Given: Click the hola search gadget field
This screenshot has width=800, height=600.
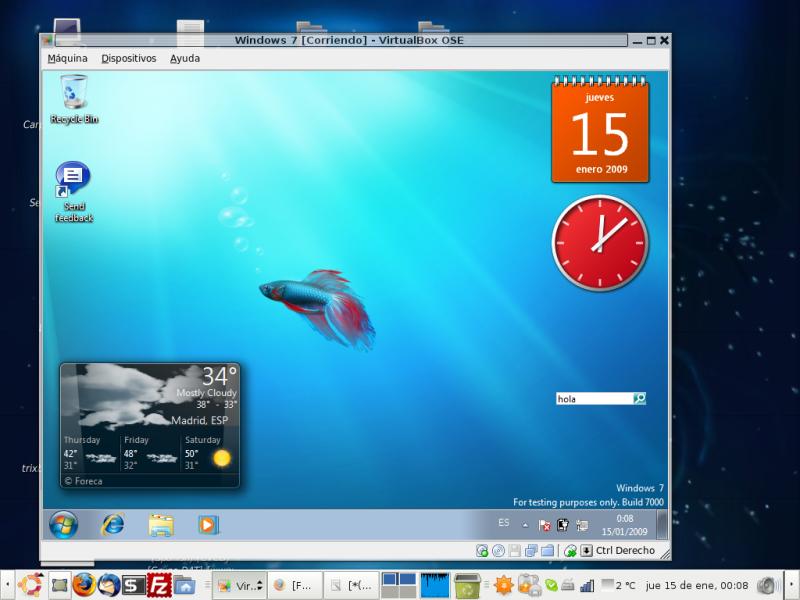Looking at the screenshot, I should [594, 399].
